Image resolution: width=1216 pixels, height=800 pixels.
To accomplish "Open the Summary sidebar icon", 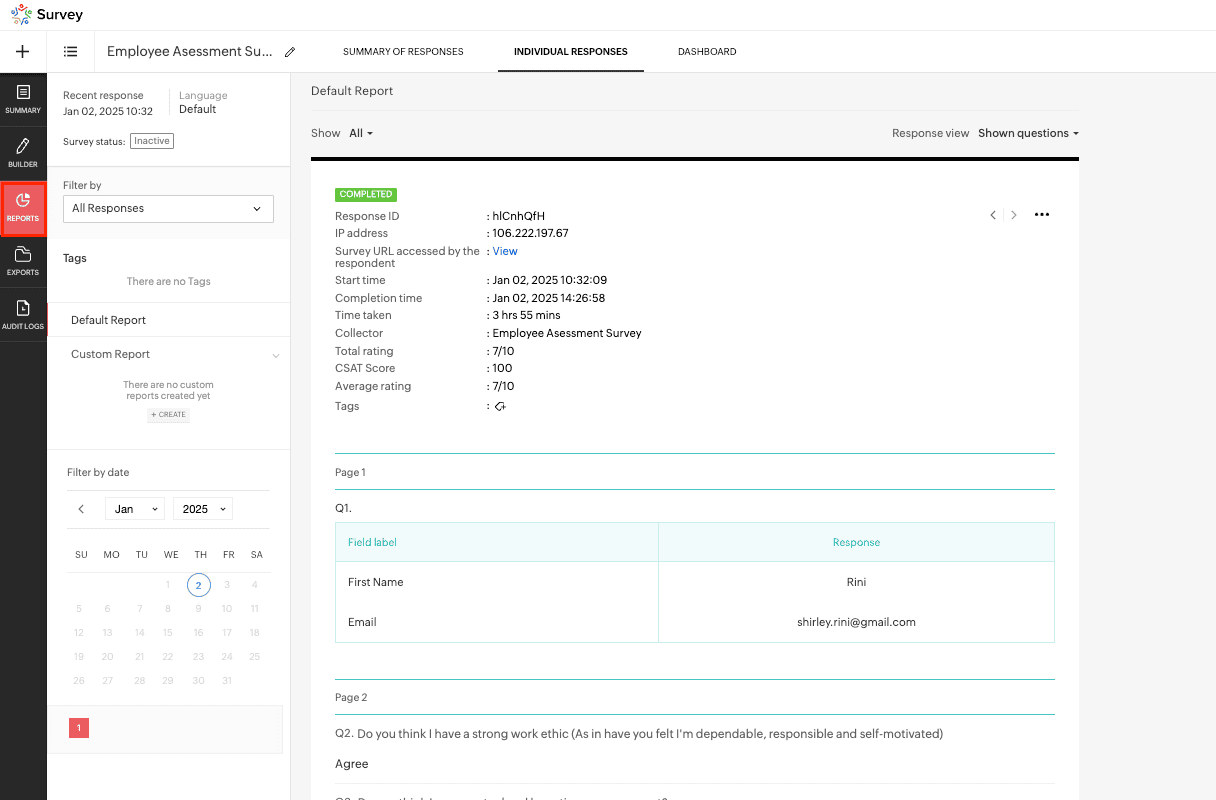I will [23, 99].
